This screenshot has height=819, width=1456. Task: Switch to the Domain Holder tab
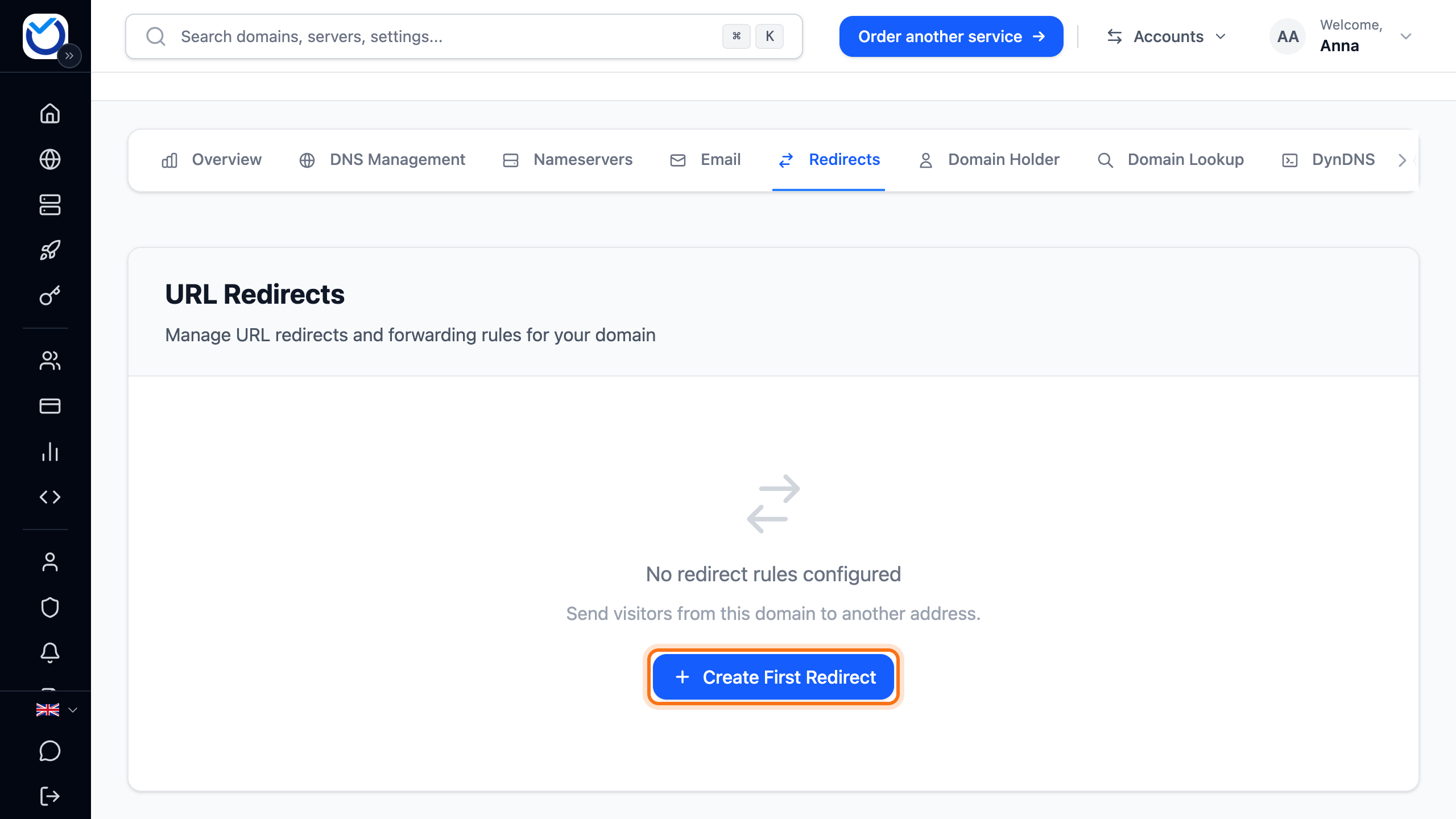(x=989, y=160)
